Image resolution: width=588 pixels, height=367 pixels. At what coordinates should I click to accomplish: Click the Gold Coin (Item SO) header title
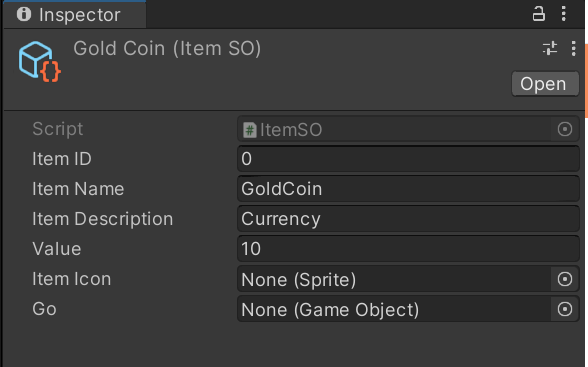[167, 49]
